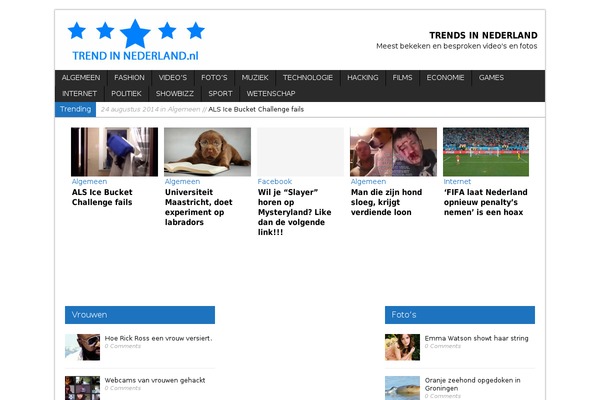
Task: Click the Internet category link
Action: click(457, 181)
